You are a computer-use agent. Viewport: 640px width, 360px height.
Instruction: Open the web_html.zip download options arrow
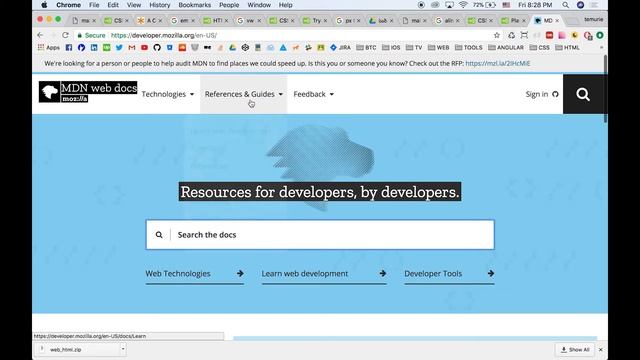[x=123, y=349]
